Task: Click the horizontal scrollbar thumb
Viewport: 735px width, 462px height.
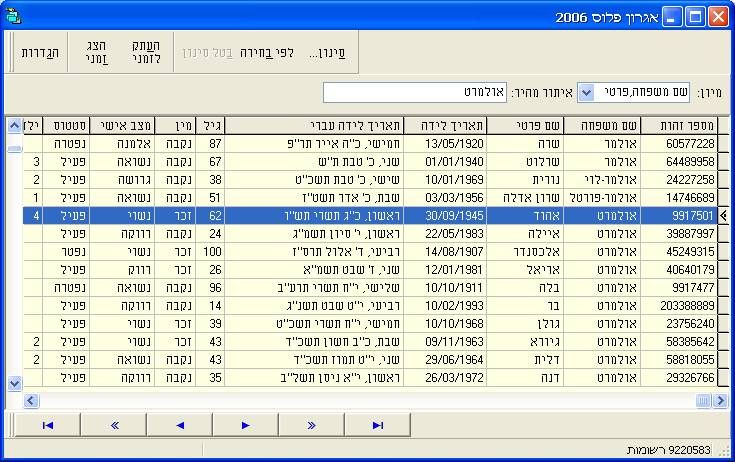Action: pos(703,401)
